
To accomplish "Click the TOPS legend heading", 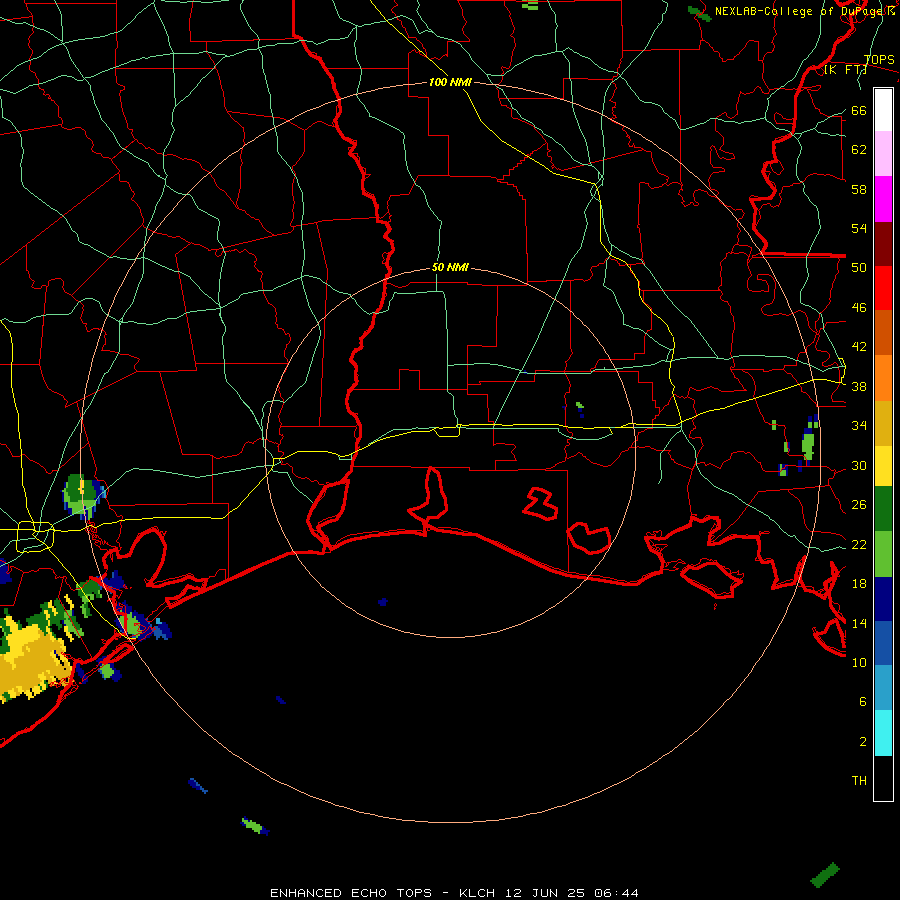I will (879, 59).
